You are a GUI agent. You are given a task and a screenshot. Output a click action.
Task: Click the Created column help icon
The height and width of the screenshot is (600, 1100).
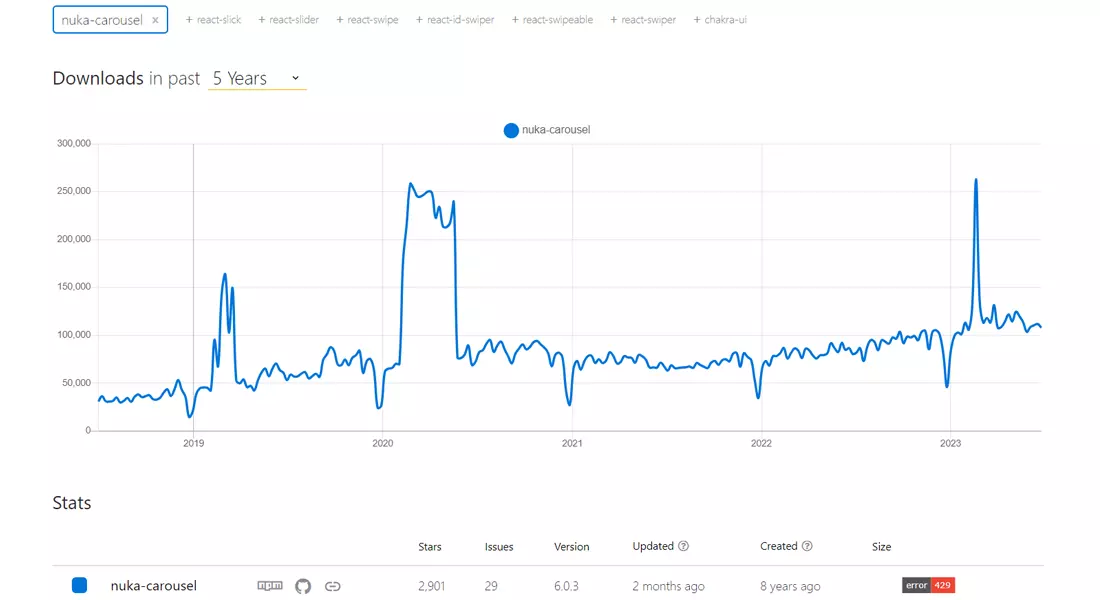point(807,546)
